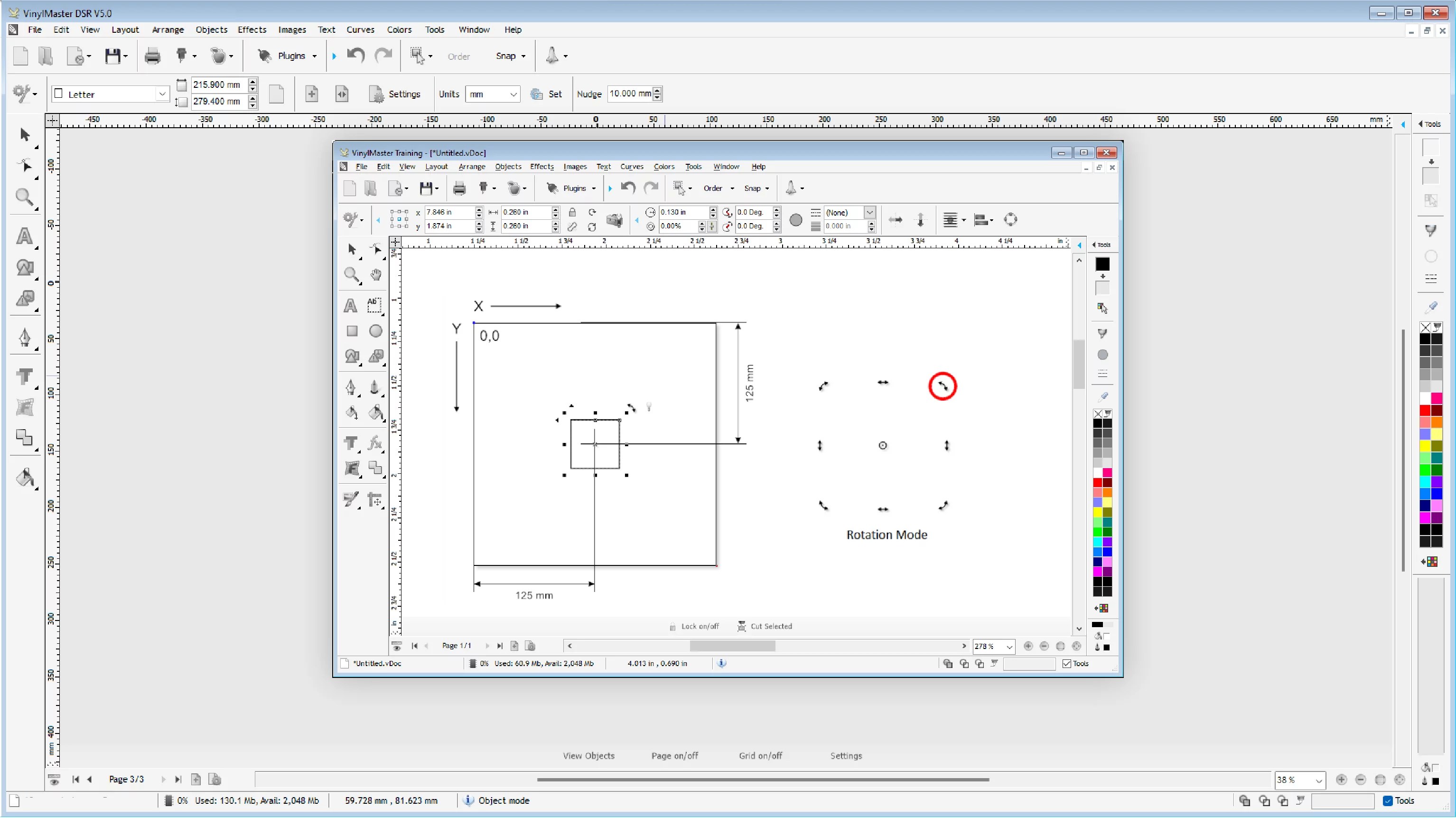Open the Letter page size dropdown
The width and height of the screenshot is (1456, 818).
pyautogui.click(x=162, y=94)
